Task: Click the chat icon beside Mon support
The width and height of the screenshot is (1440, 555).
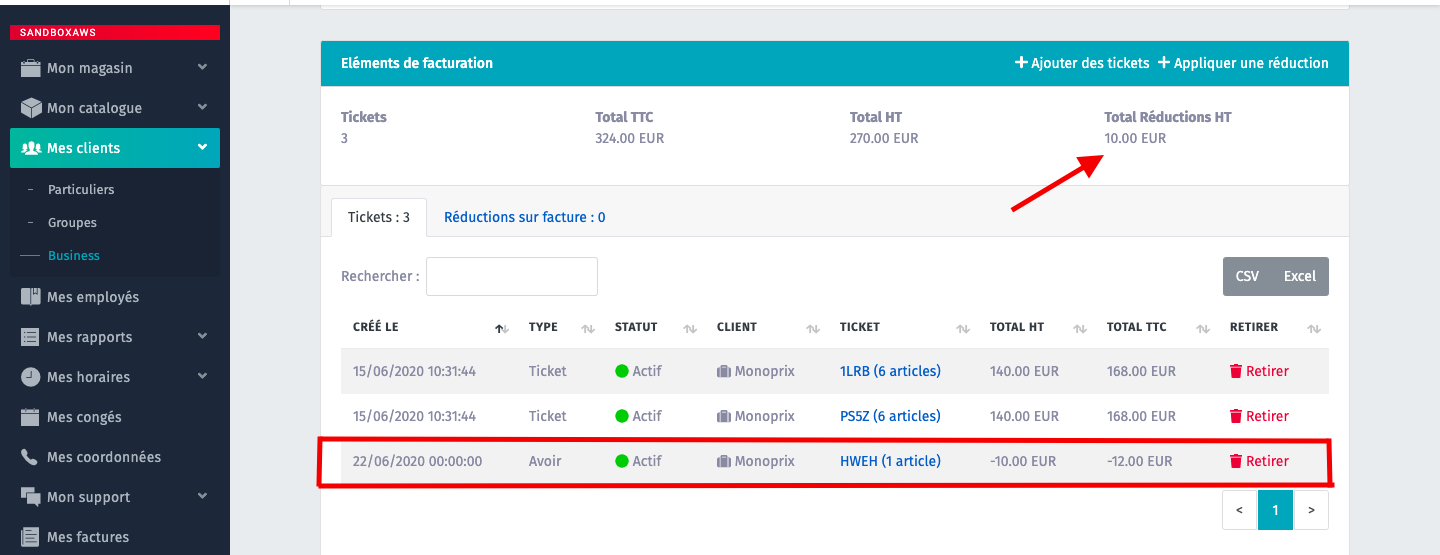Action: pos(30,497)
